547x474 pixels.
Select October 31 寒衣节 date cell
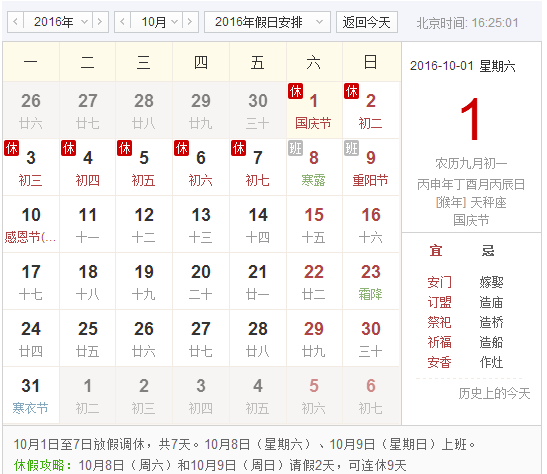click(31, 395)
